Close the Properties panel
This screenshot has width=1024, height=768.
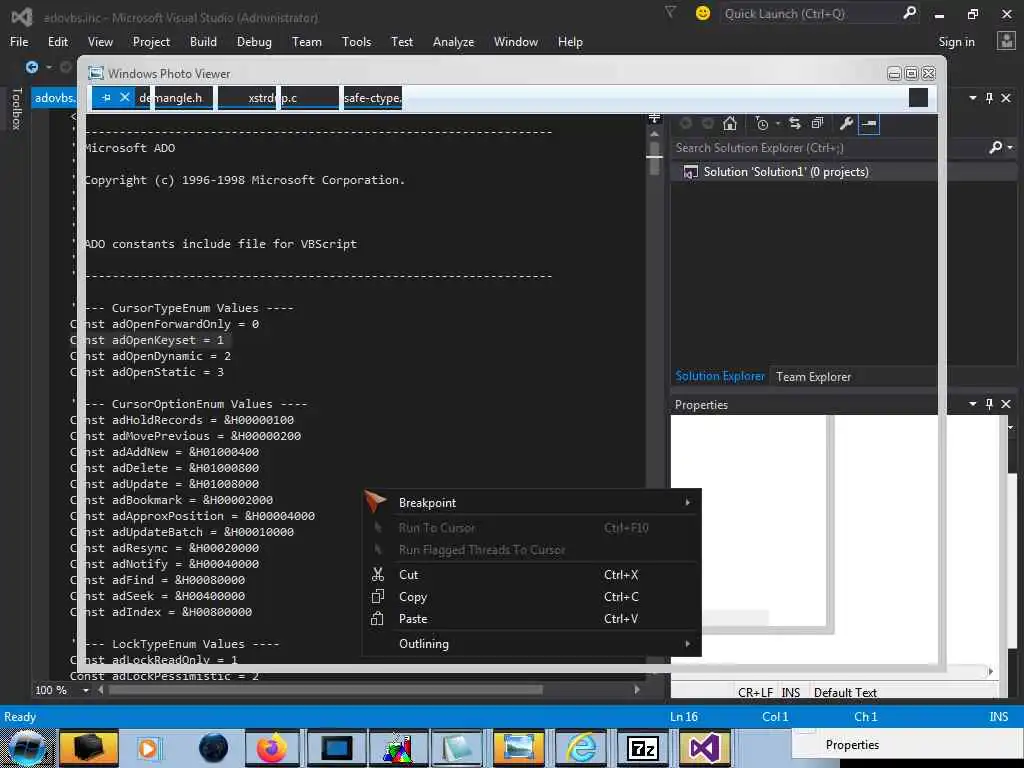1006,404
